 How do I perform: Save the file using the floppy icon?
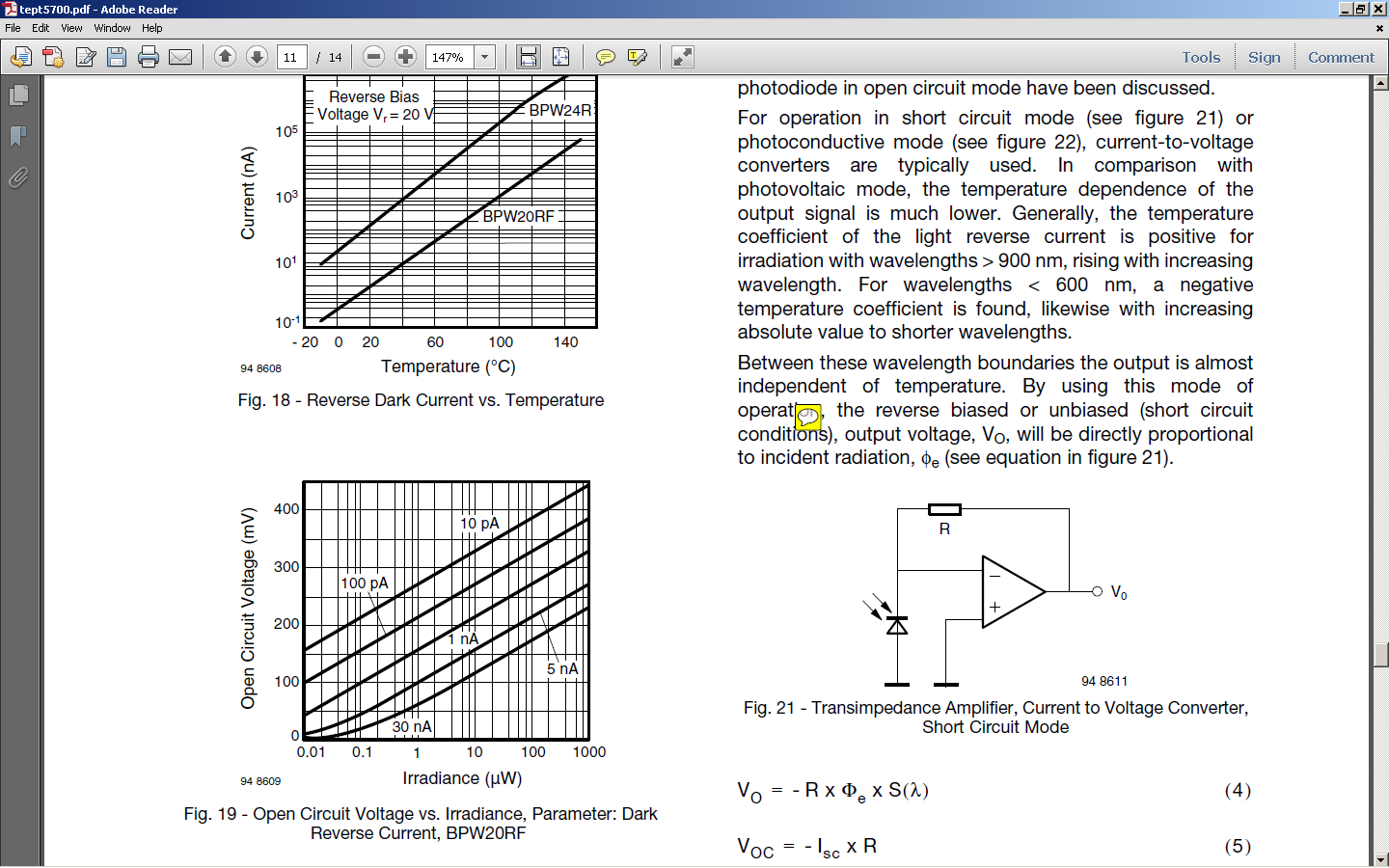pos(117,57)
